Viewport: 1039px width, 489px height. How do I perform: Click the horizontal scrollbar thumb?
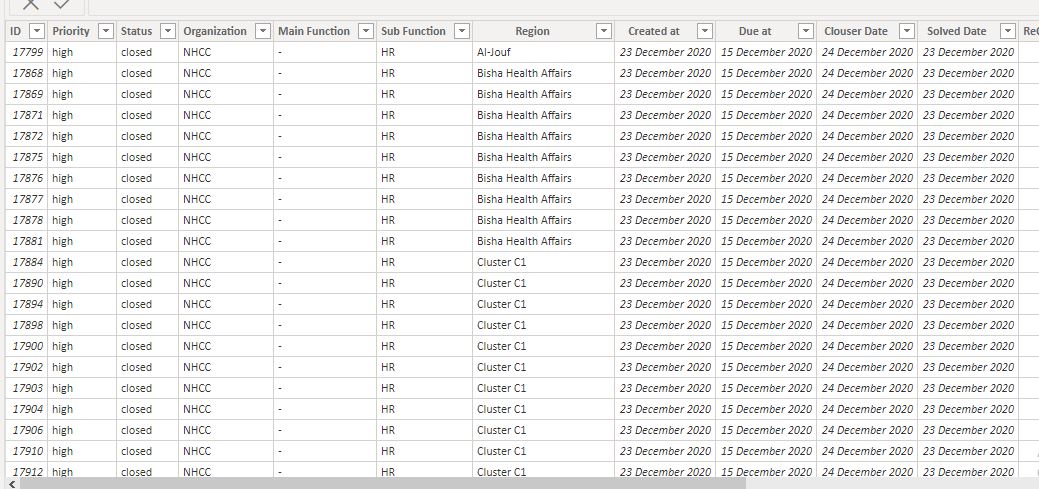[x=382, y=484]
